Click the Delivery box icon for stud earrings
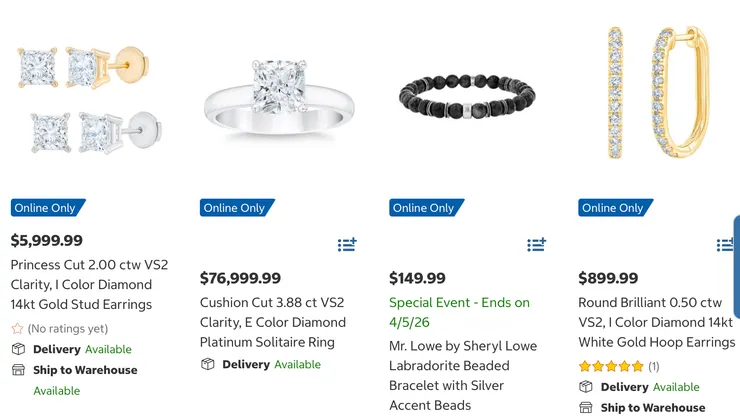The image size is (740, 418). click(x=18, y=349)
